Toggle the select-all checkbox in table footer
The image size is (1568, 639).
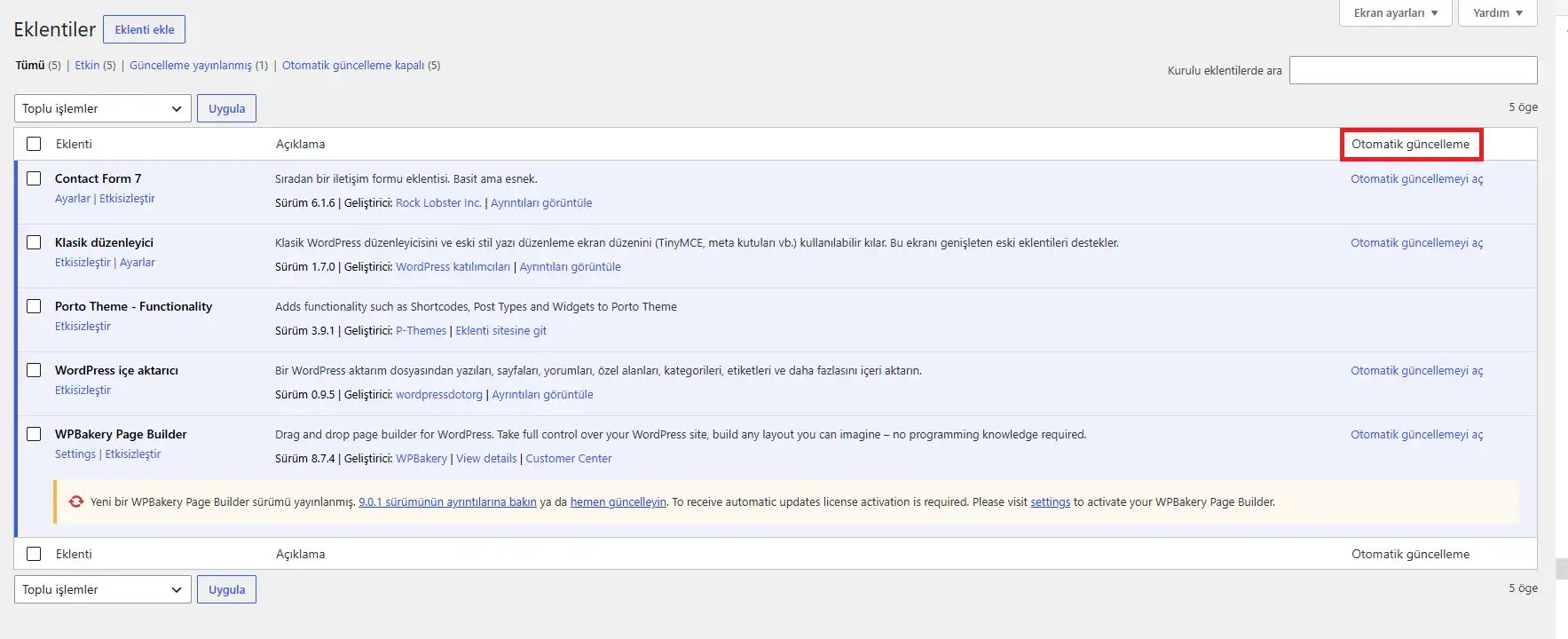tap(34, 554)
